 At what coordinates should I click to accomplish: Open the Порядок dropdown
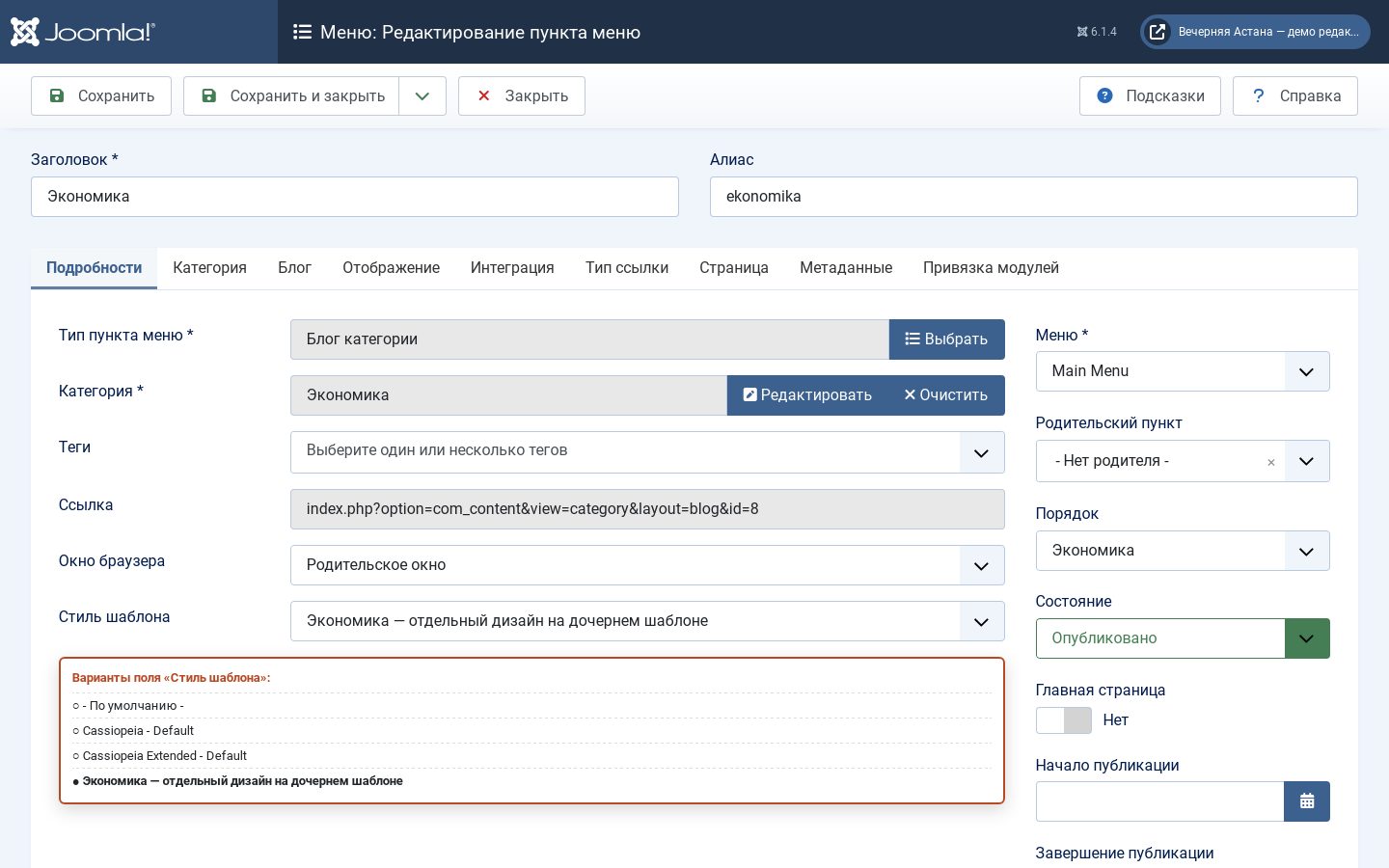(x=1183, y=551)
